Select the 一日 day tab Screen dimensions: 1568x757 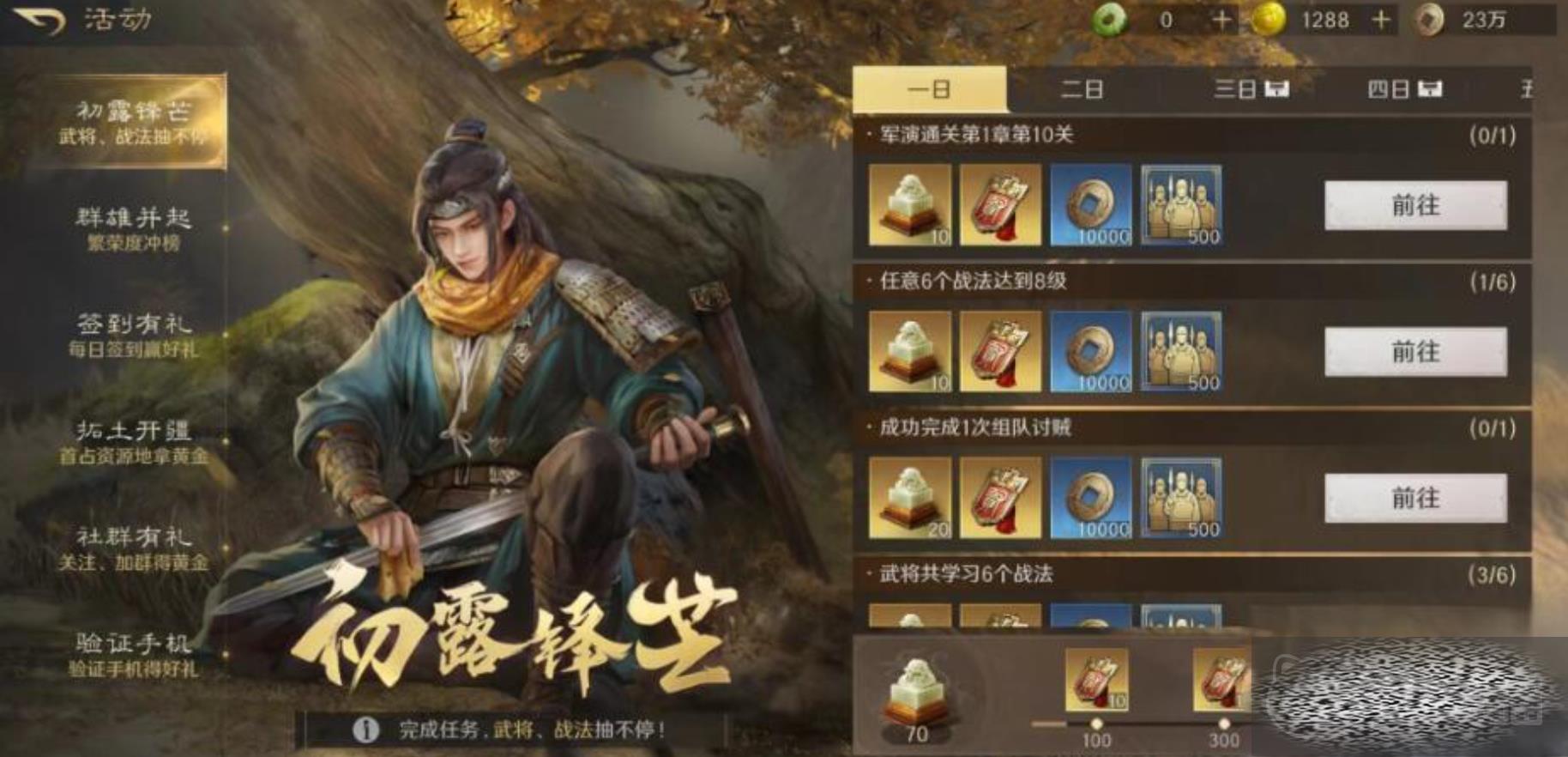(x=929, y=89)
